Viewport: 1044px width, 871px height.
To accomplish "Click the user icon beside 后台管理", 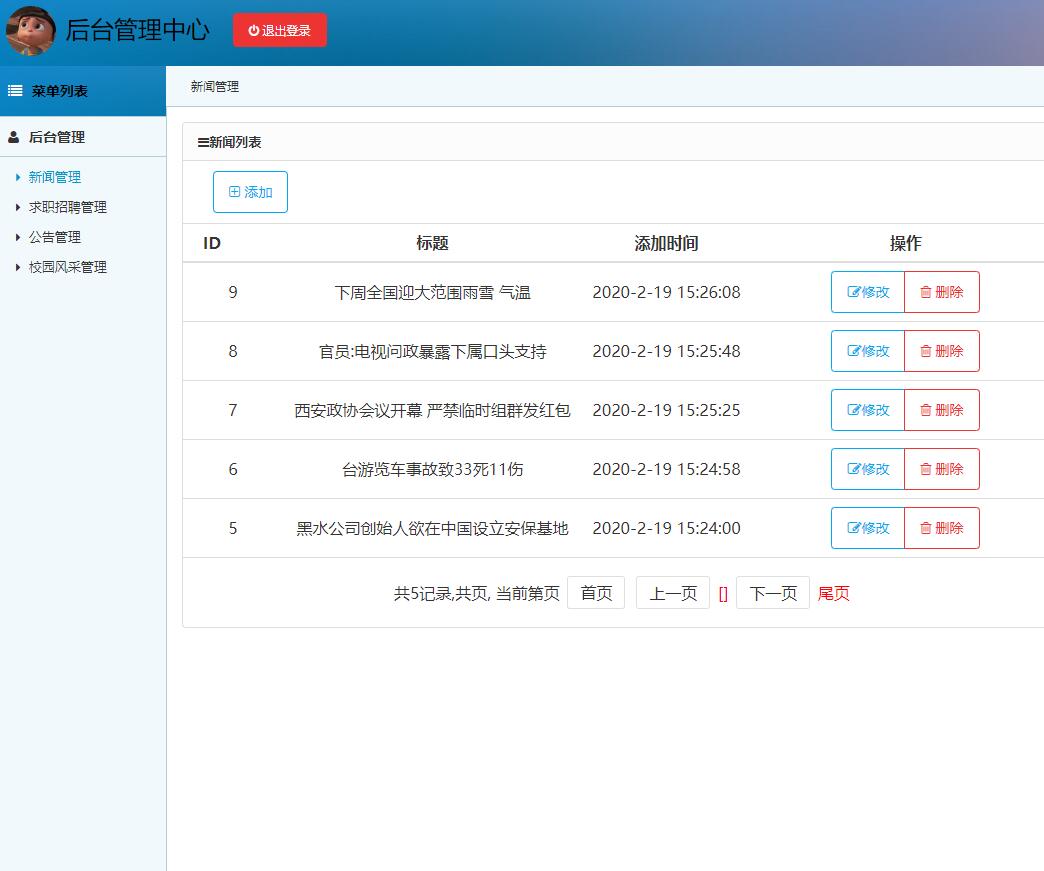I will point(14,136).
